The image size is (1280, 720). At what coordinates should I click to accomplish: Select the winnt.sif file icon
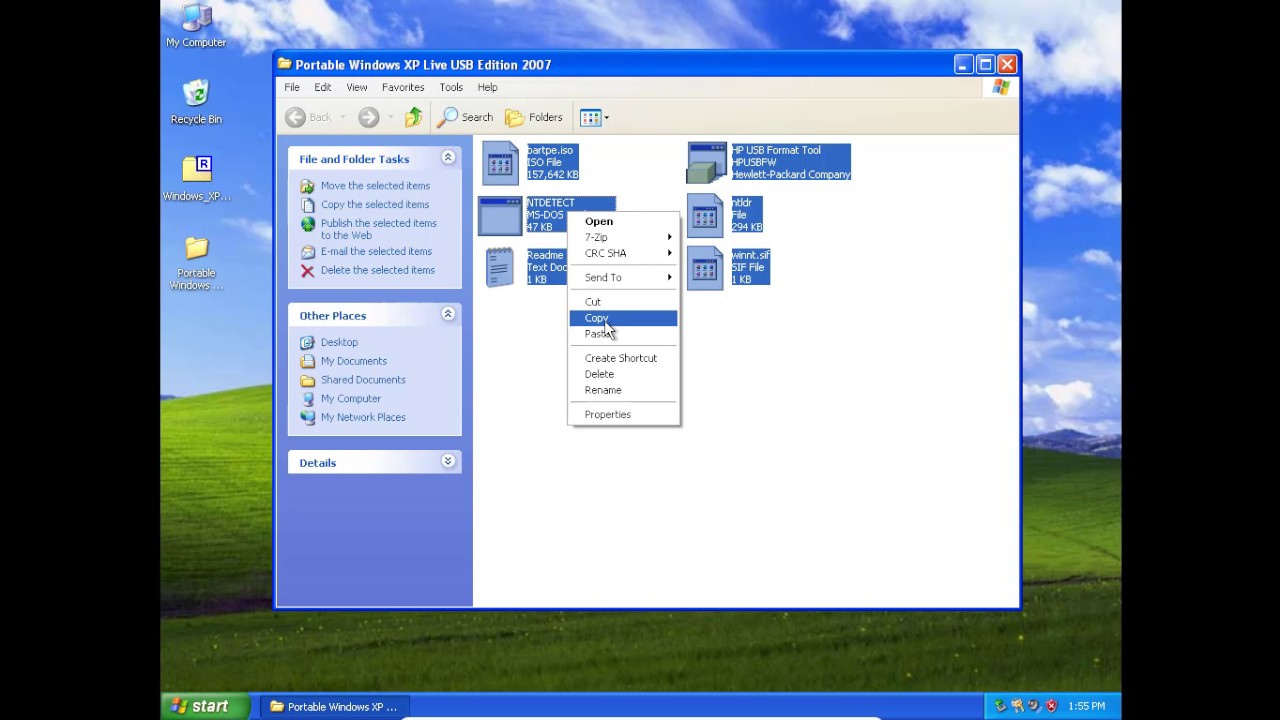[705, 267]
